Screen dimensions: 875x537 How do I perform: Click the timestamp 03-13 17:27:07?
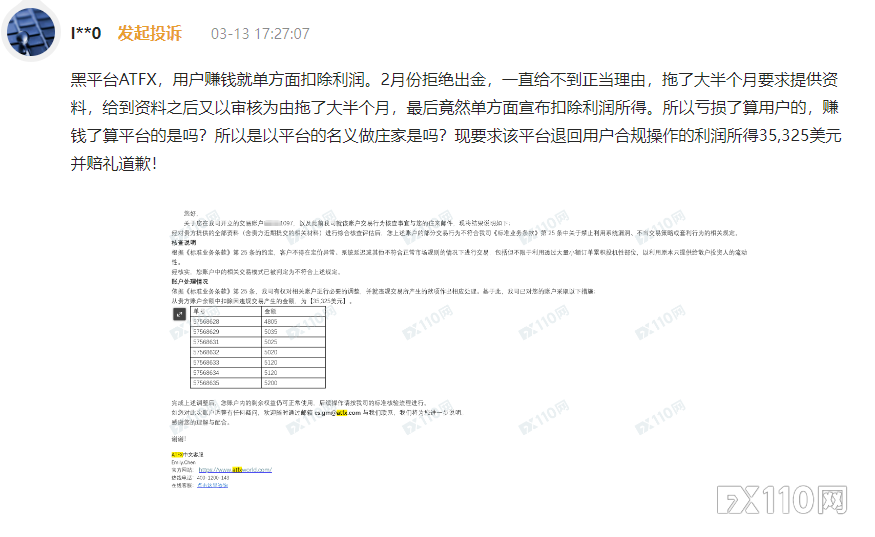pyautogui.click(x=260, y=34)
